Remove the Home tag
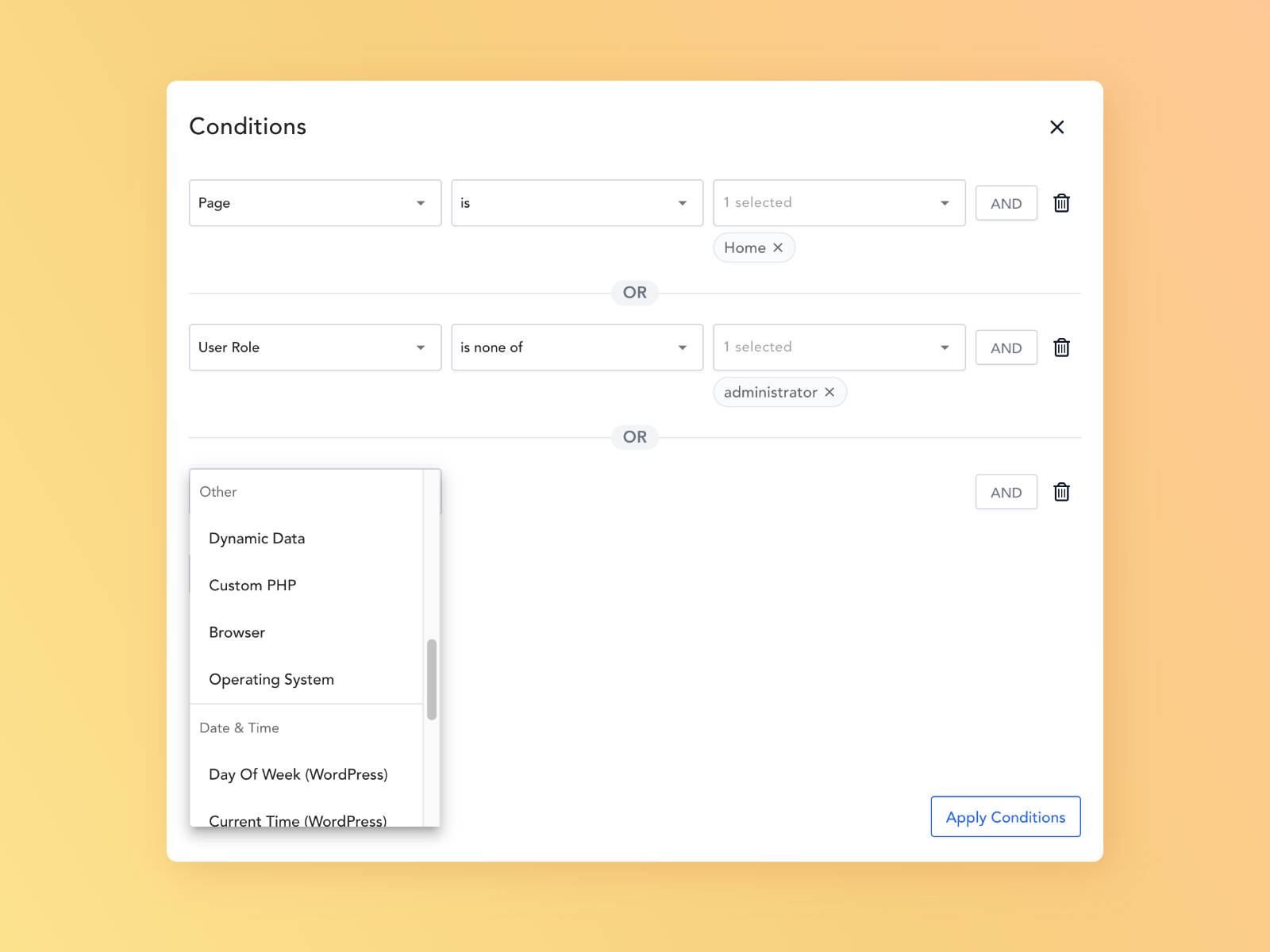Viewport: 1270px width, 952px height. (778, 248)
